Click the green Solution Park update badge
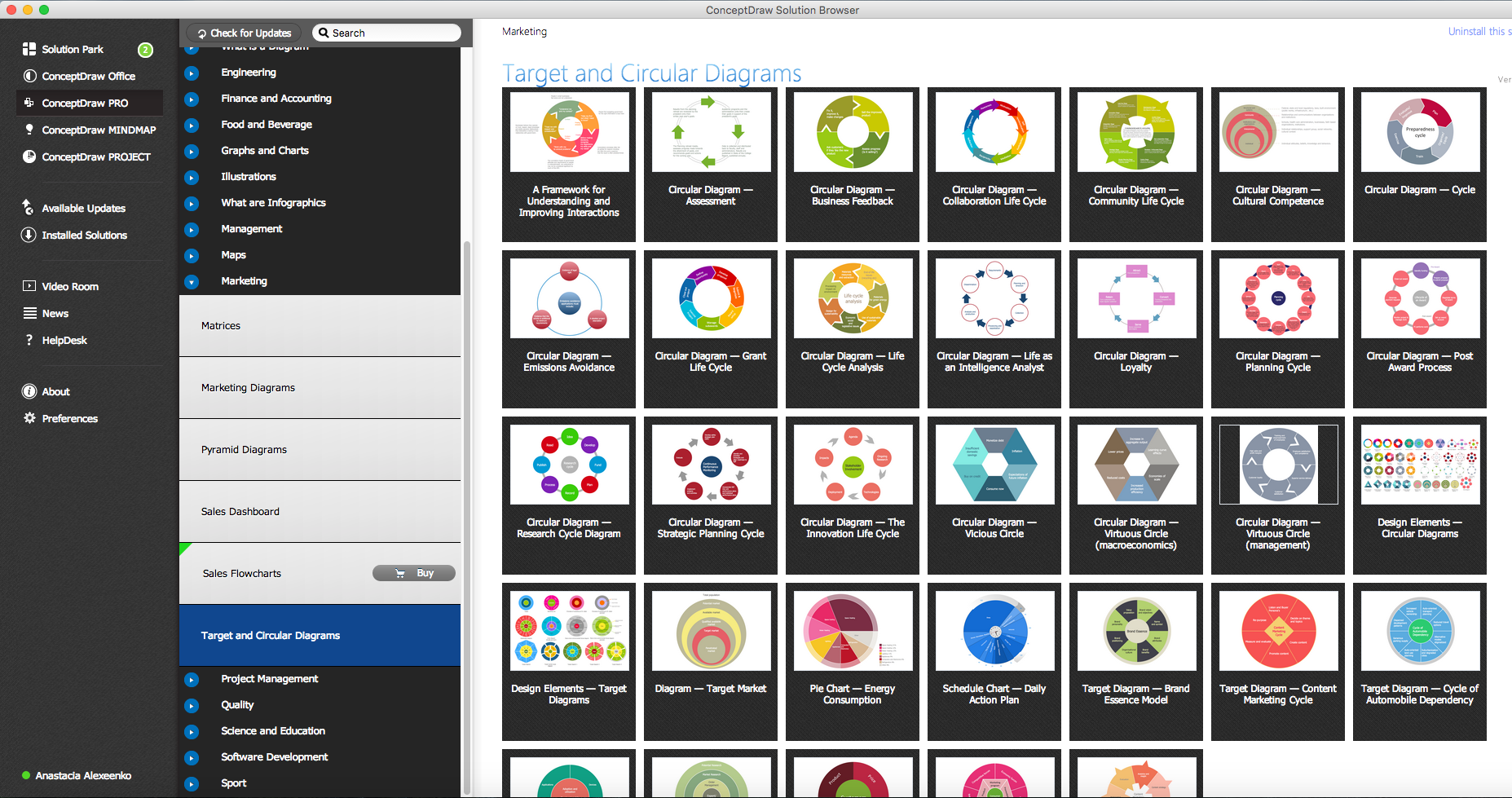This screenshot has height=798, width=1512. coord(145,50)
